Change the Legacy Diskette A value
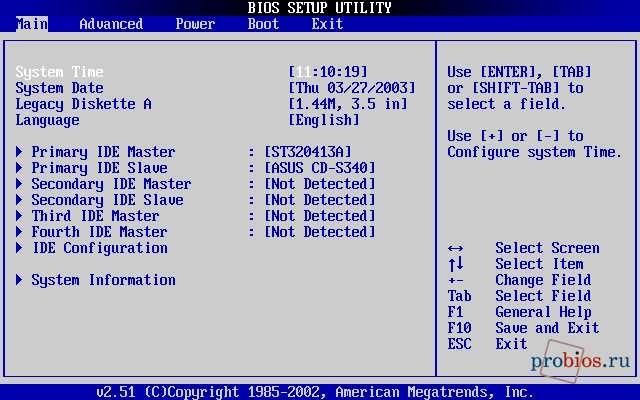The width and height of the screenshot is (640, 400). tap(348, 104)
